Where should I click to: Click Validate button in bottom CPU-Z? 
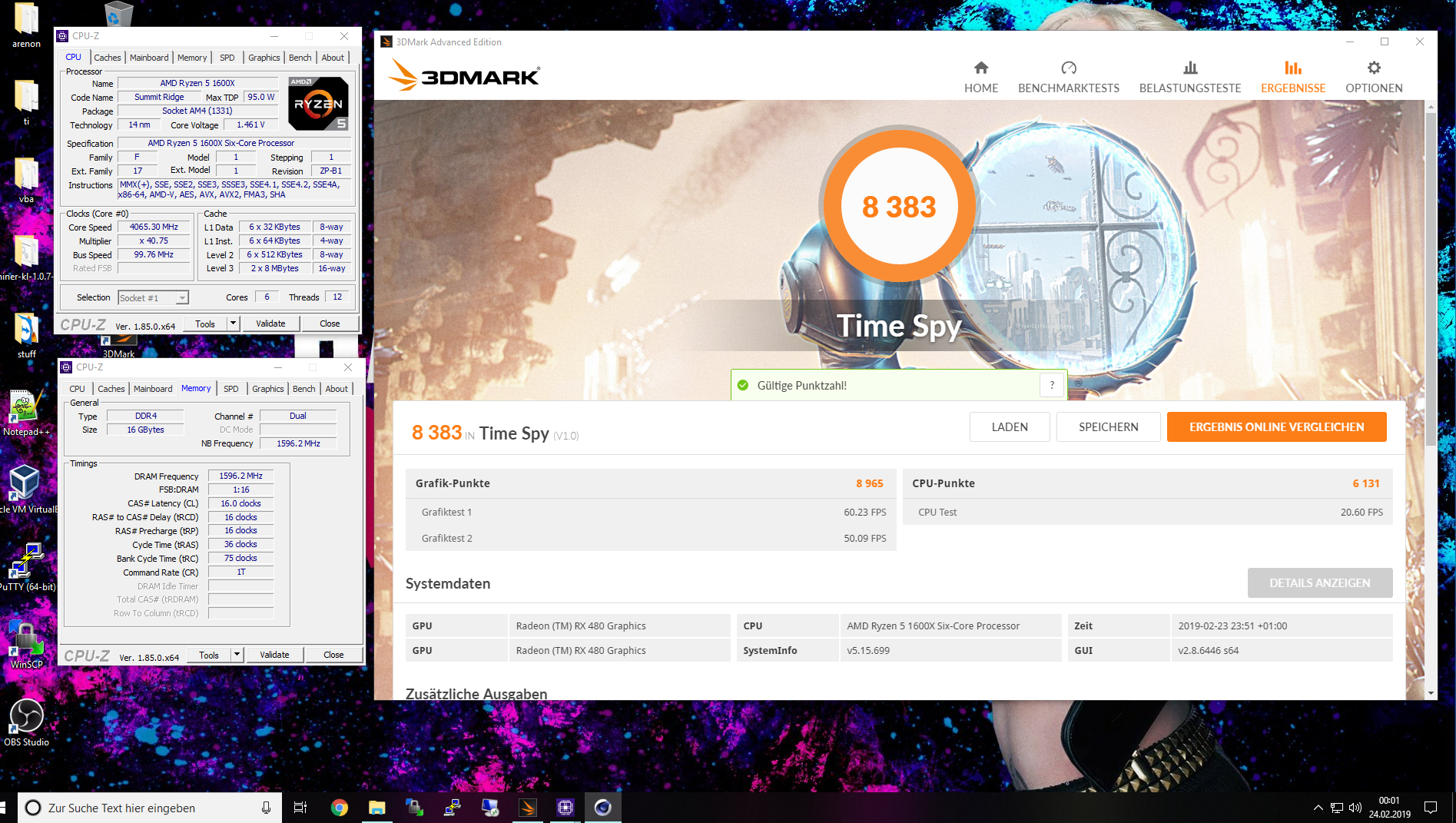pos(274,655)
